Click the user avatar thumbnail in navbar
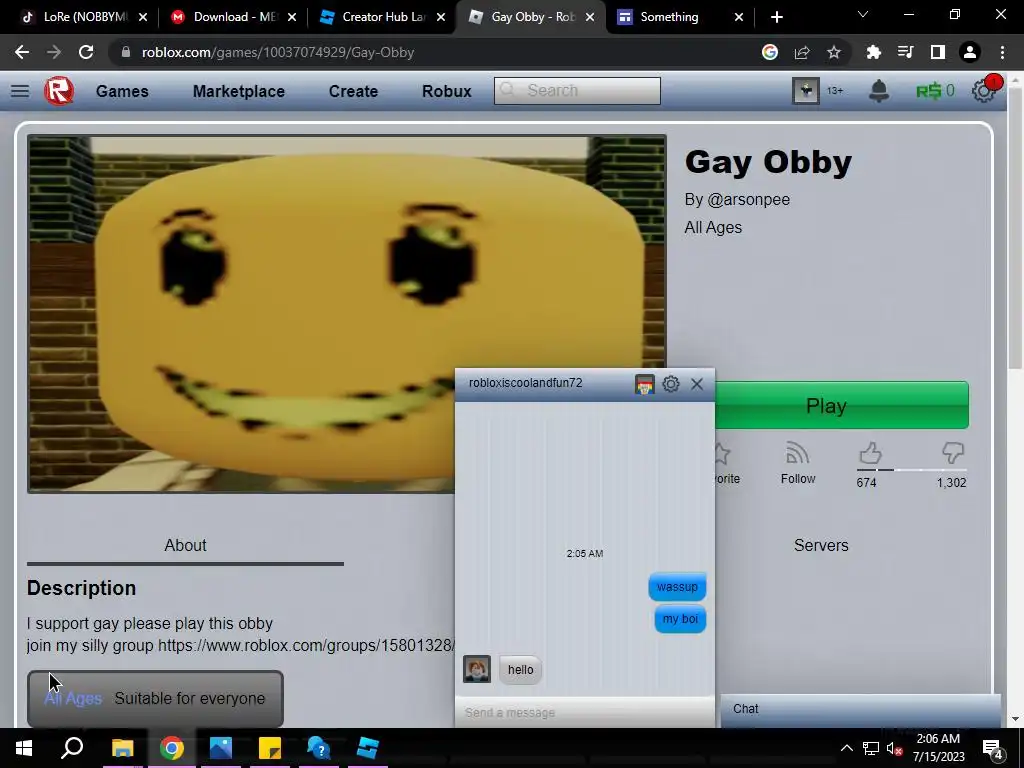 click(806, 91)
